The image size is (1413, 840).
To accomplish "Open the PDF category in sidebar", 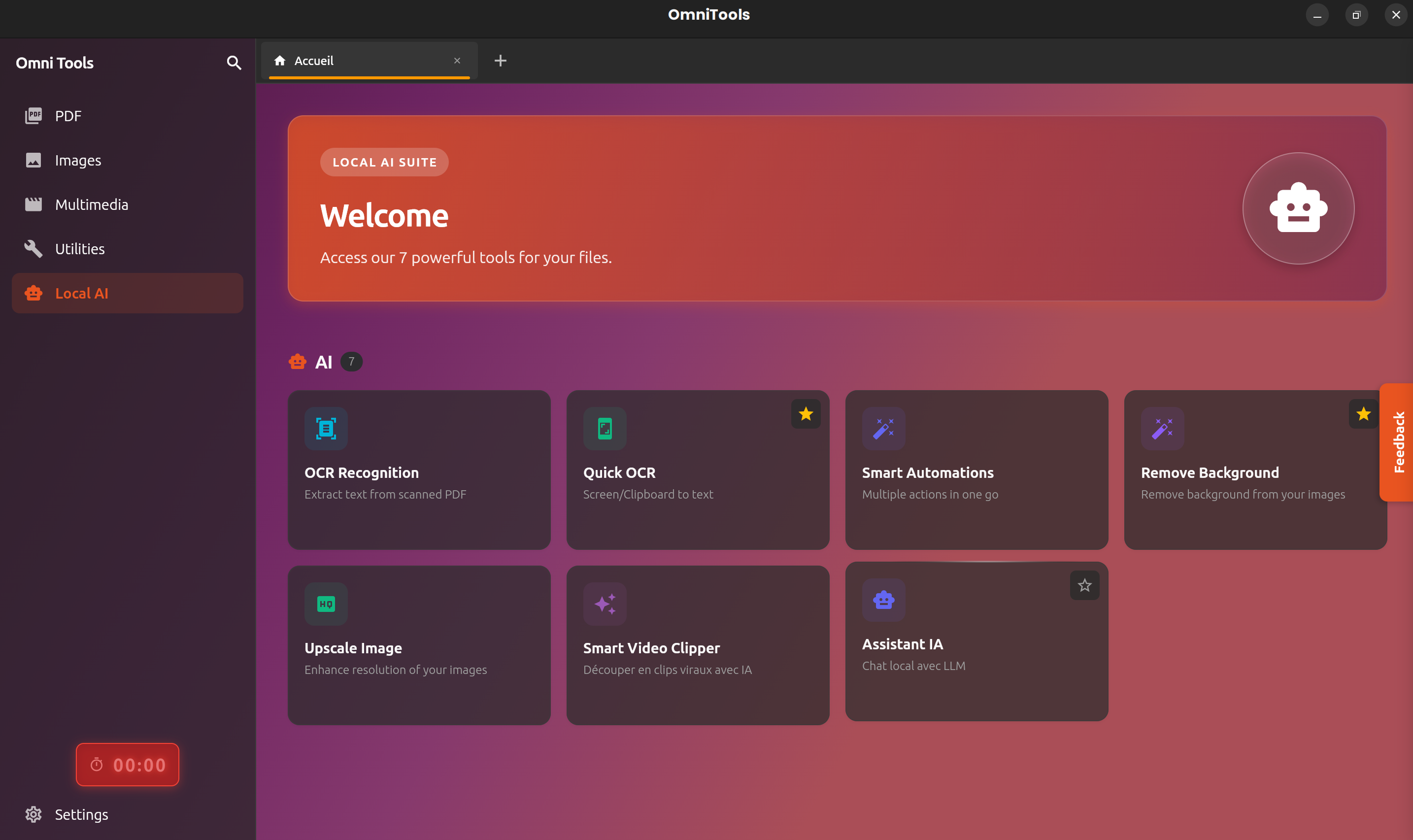I will pos(68,116).
